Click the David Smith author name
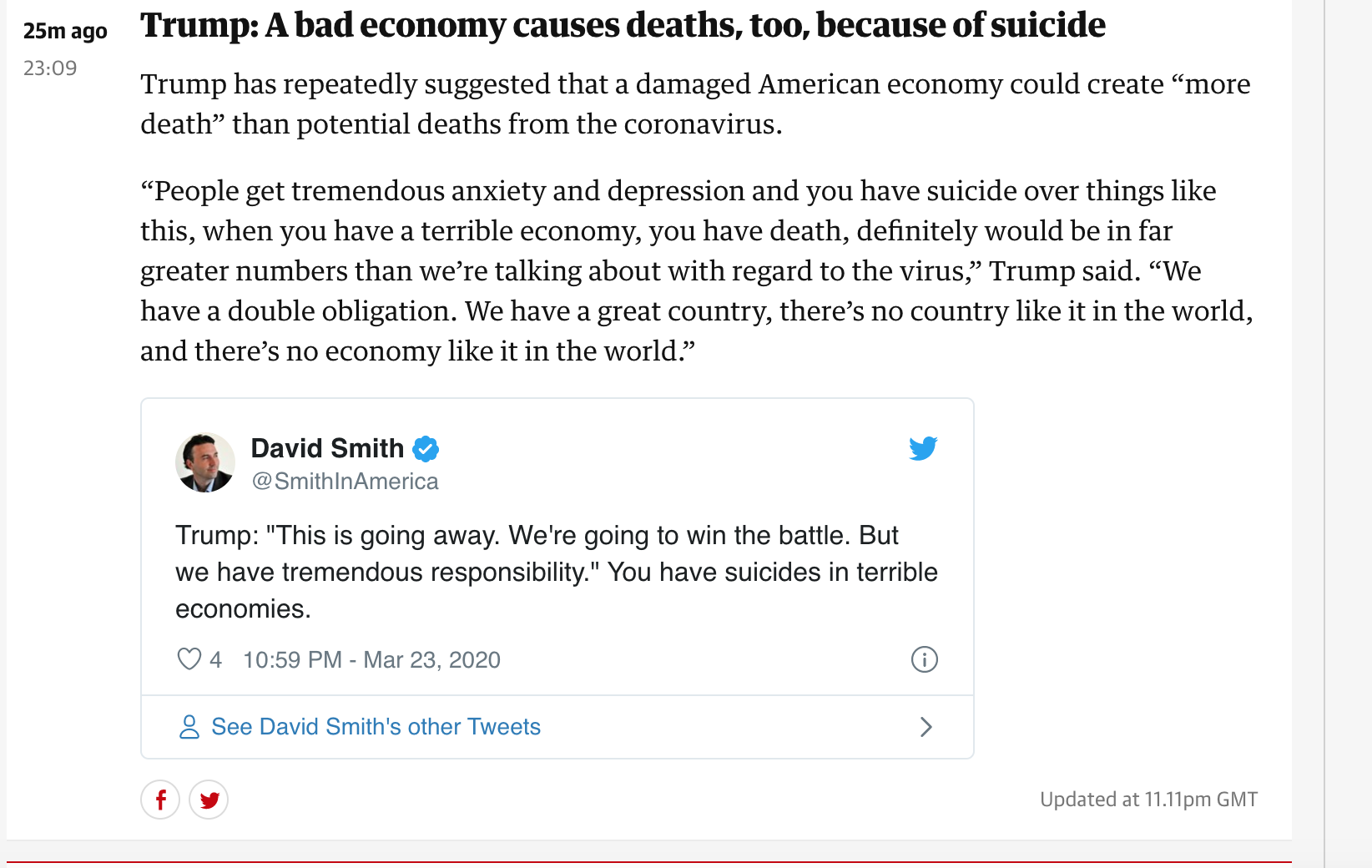The image size is (1372, 868). 327,448
